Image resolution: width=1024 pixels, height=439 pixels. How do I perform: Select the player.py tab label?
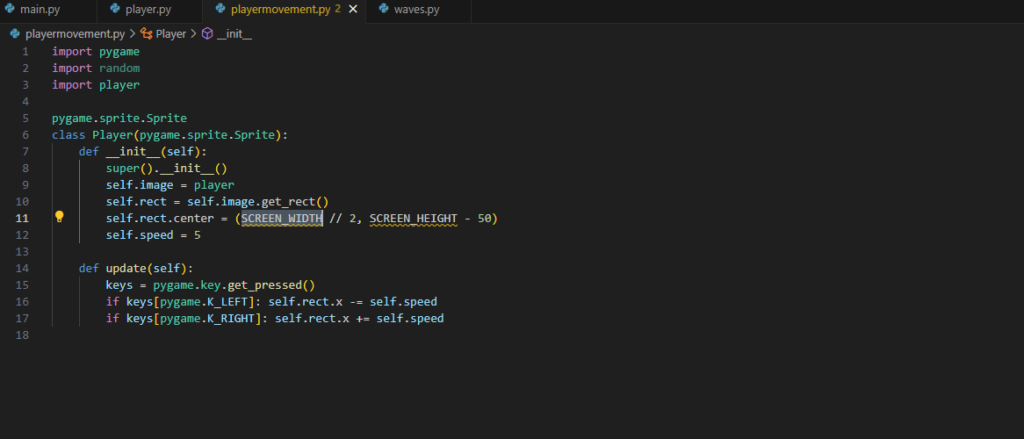148,10
